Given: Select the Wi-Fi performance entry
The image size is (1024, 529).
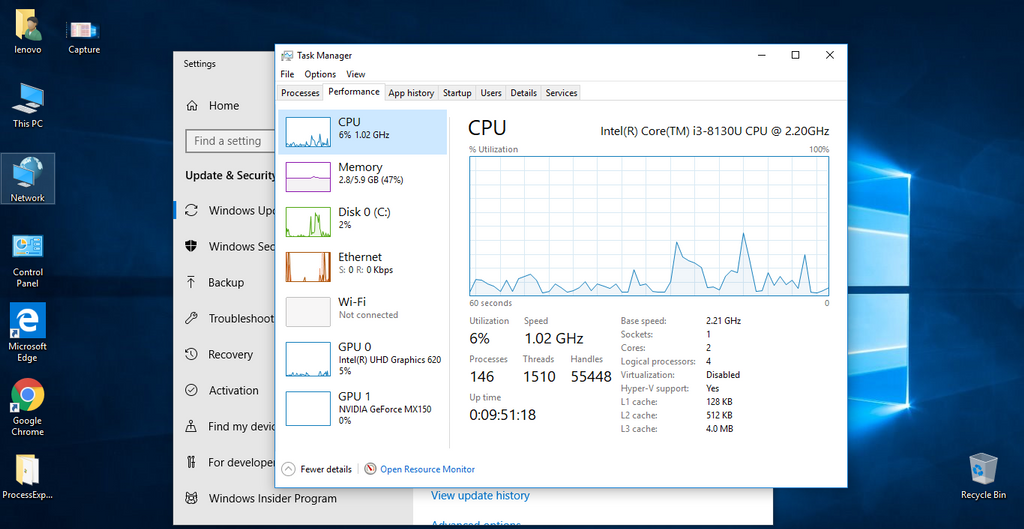Looking at the screenshot, I should point(362,312).
